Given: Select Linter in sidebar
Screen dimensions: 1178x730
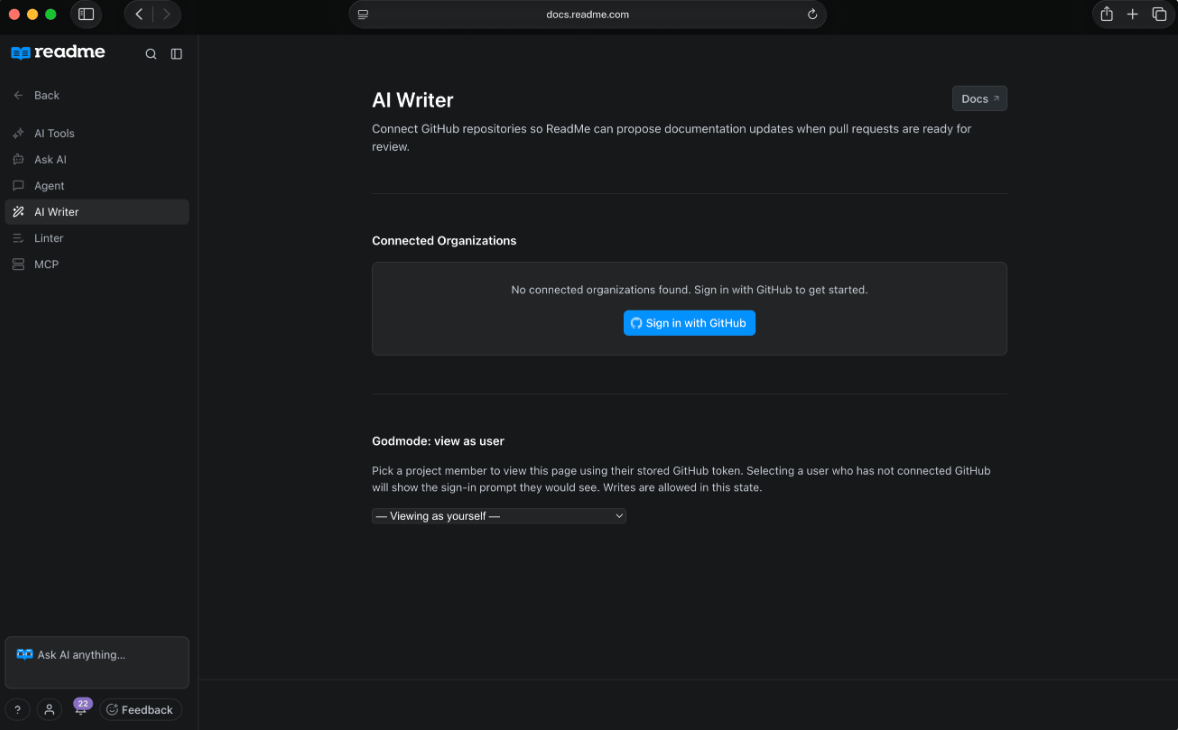Looking at the screenshot, I should coord(97,238).
